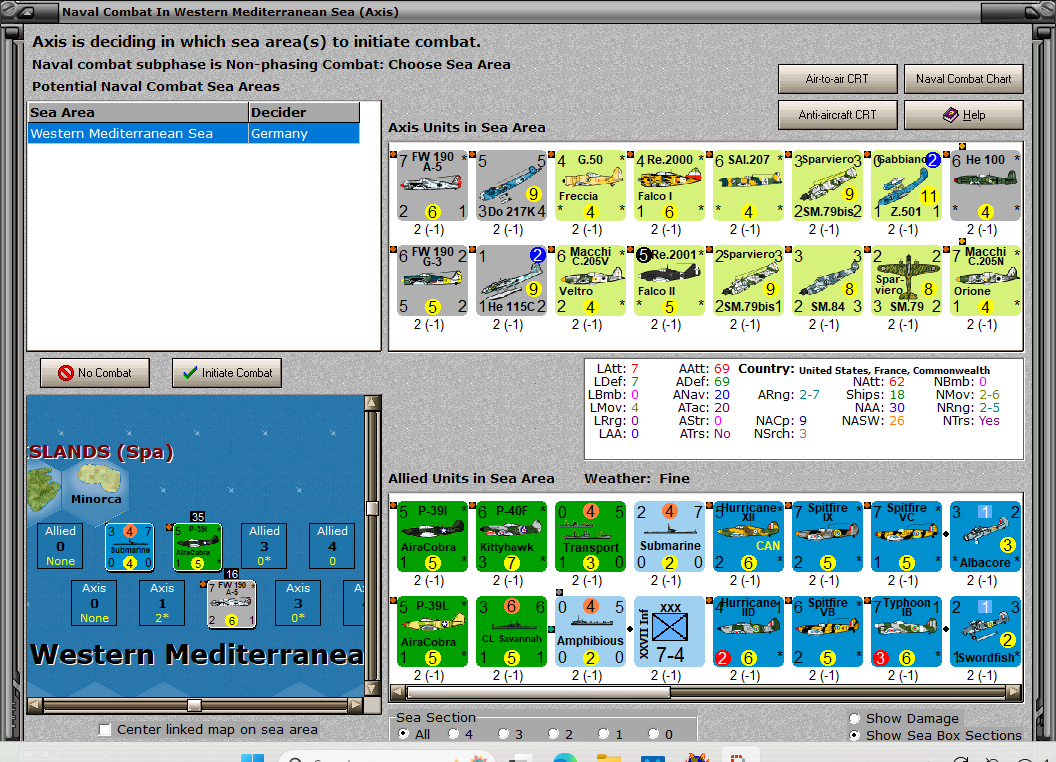Choose Show Sea Box Sections option
Screen dimensions: 1056x762
(855, 735)
